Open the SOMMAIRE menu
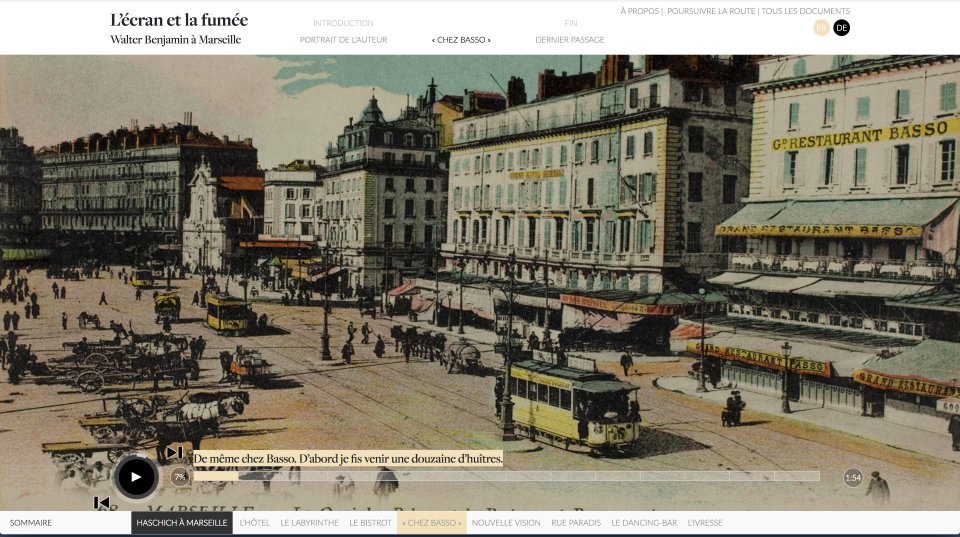Viewport: 960px width, 537px height. (31, 523)
